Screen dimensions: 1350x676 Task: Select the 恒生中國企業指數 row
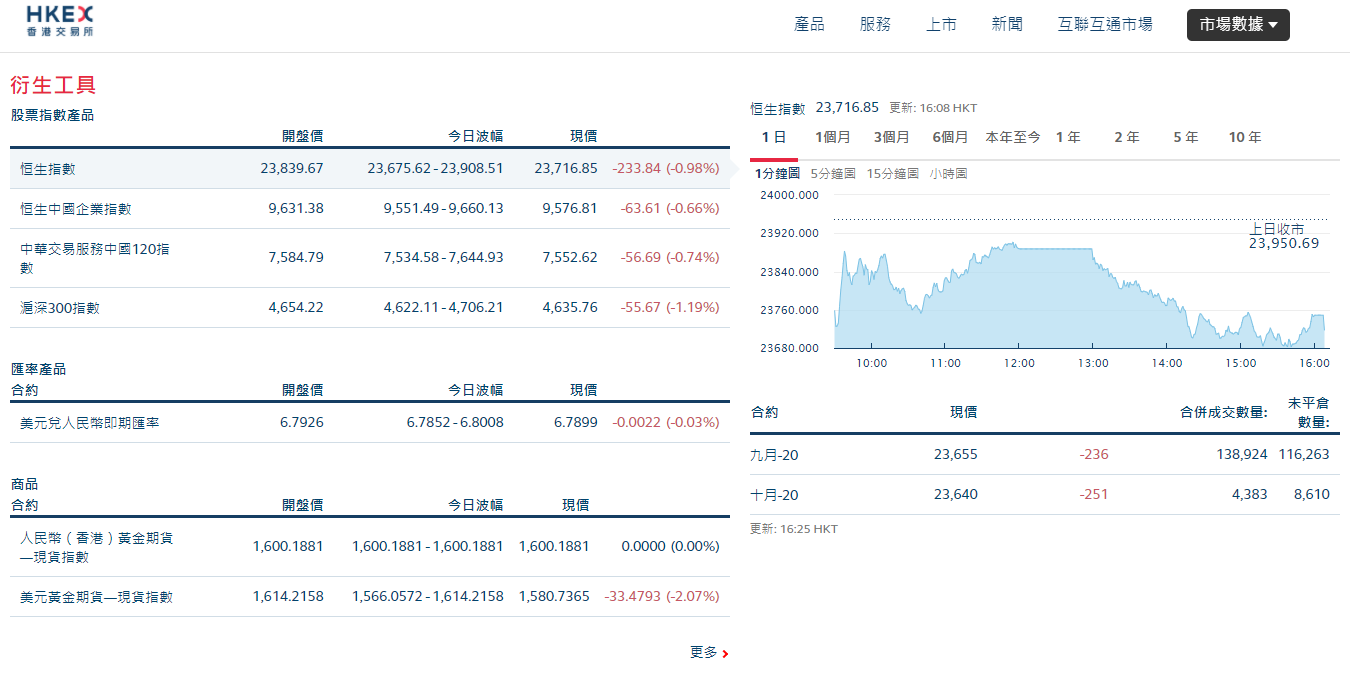click(x=76, y=209)
